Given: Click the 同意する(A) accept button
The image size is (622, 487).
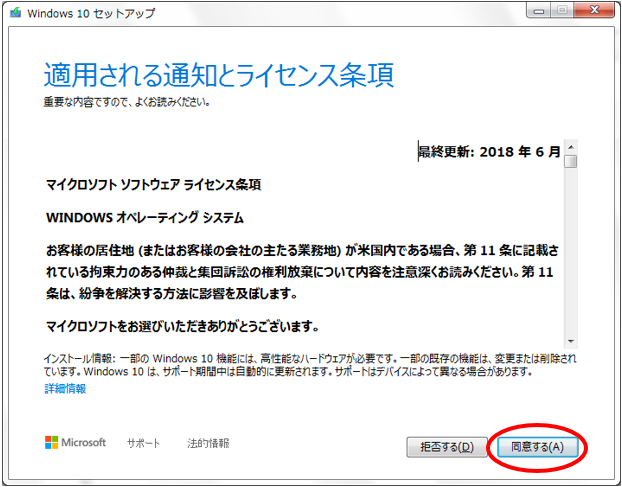Looking at the screenshot, I should pos(538,447).
